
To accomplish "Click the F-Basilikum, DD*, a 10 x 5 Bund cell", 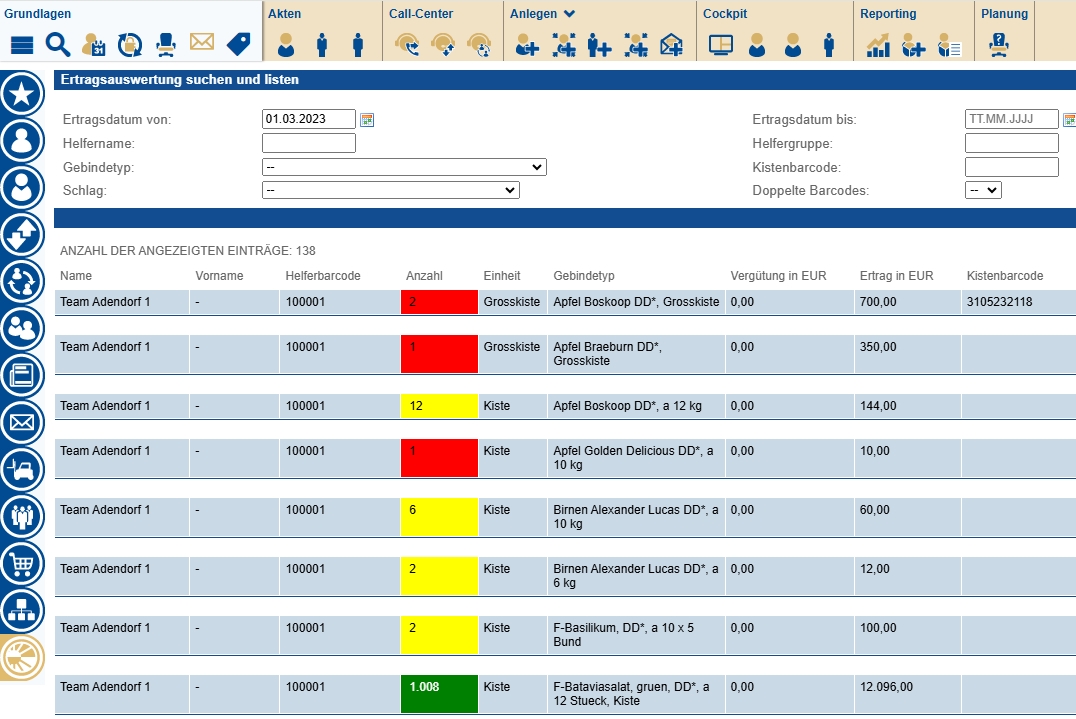I will pos(636,635).
